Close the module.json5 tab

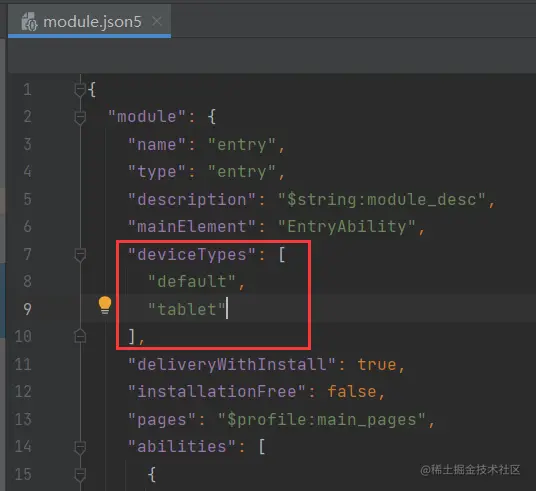157,21
